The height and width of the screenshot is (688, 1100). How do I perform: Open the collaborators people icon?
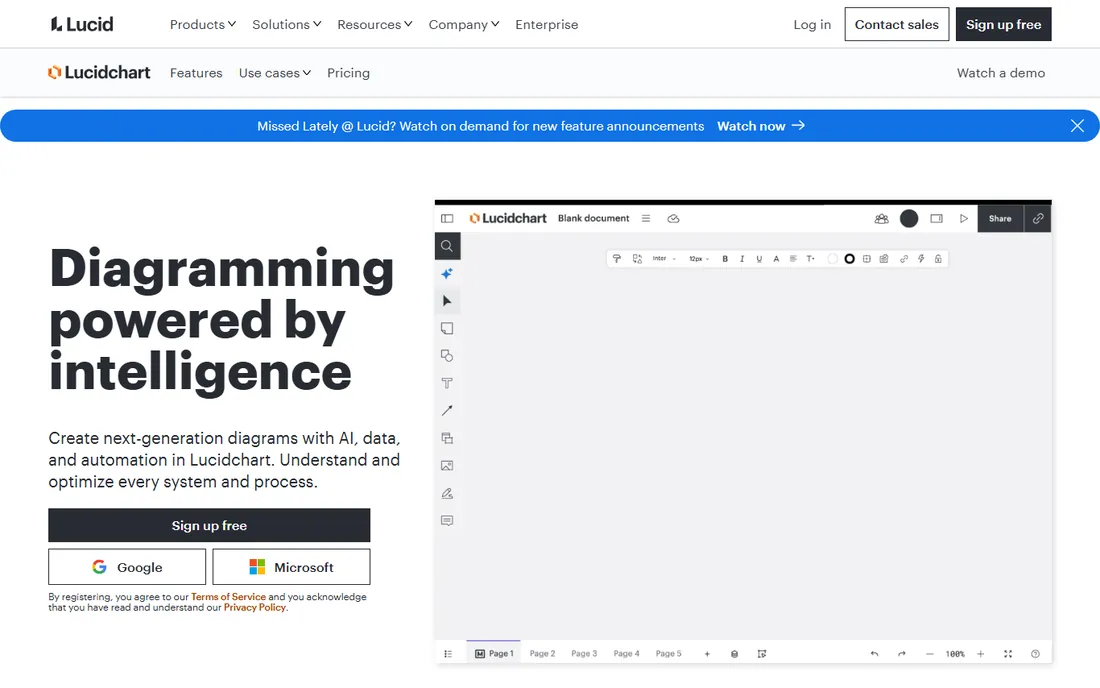[x=881, y=219]
